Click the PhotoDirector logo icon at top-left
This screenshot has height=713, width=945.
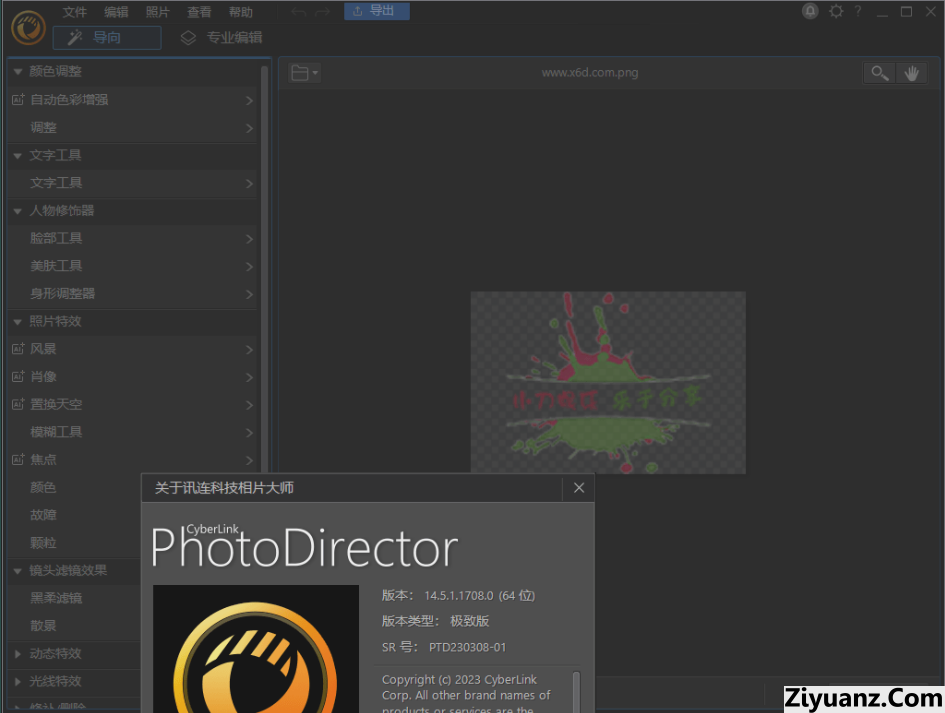[x=28, y=27]
